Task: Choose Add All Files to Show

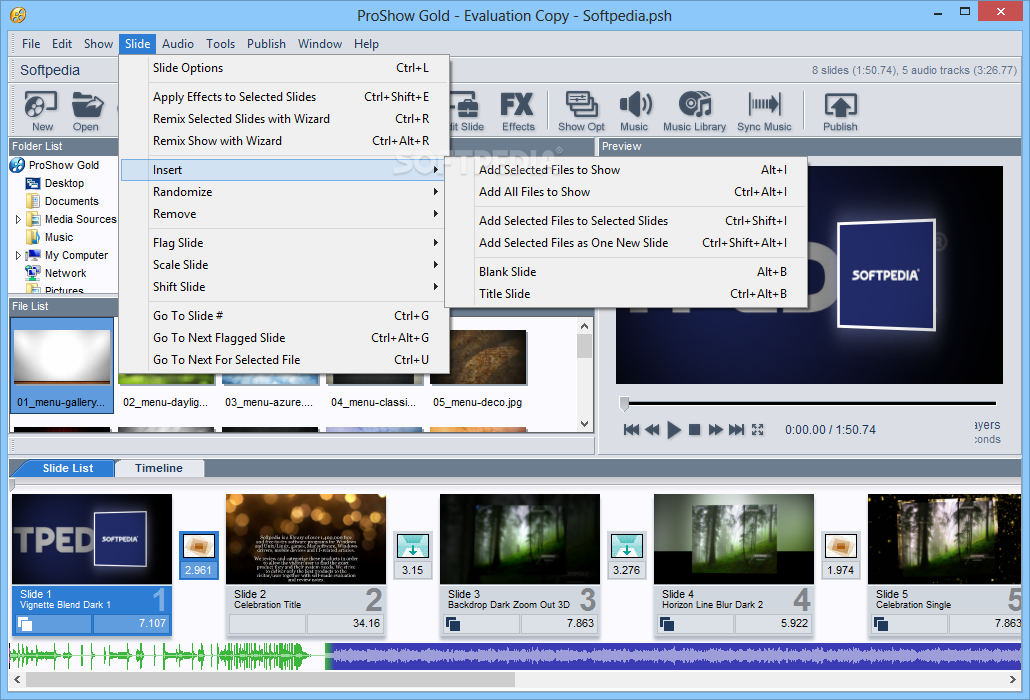Action: tap(626, 192)
